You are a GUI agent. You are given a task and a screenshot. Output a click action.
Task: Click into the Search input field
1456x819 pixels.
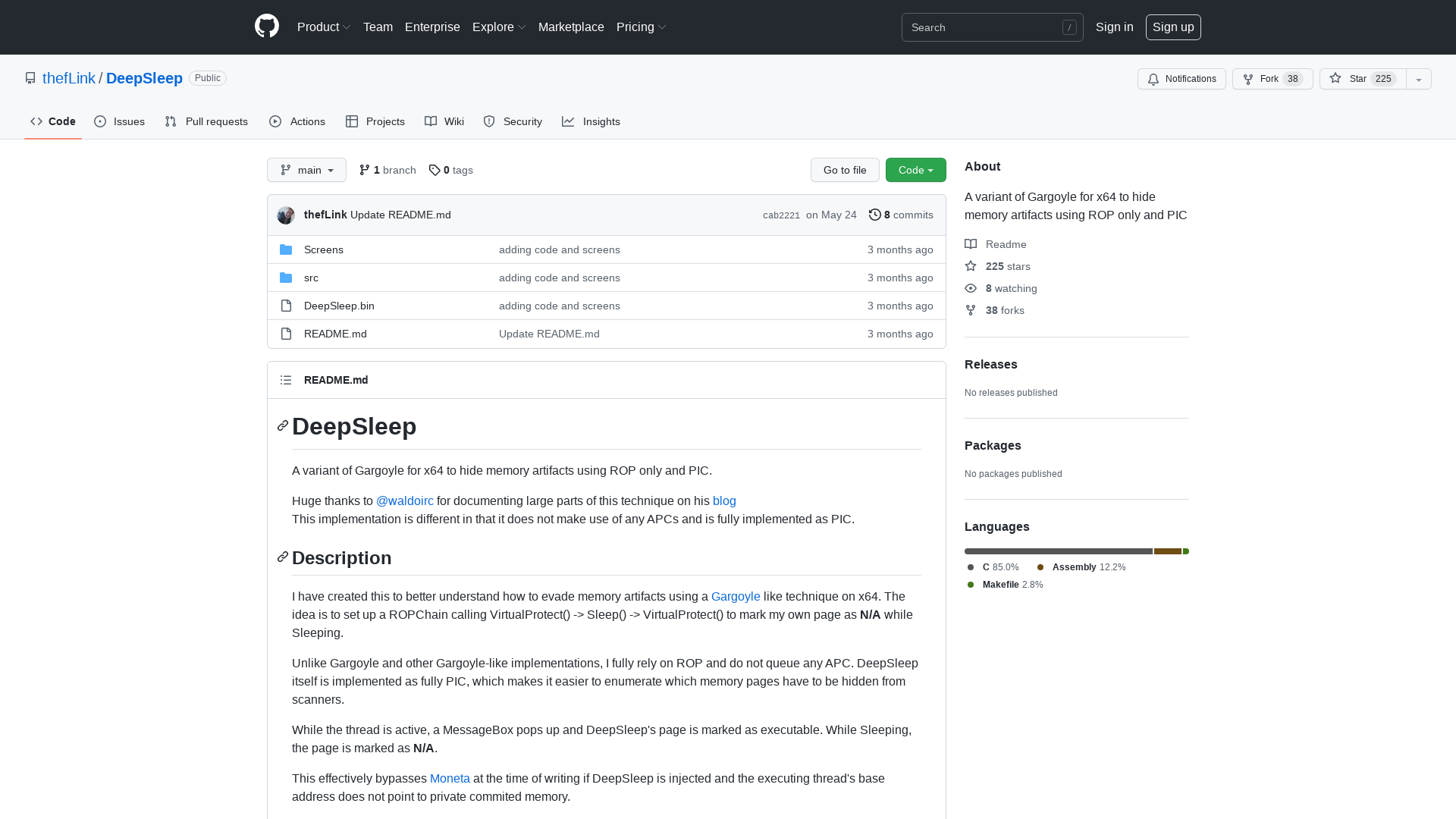(993, 27)
